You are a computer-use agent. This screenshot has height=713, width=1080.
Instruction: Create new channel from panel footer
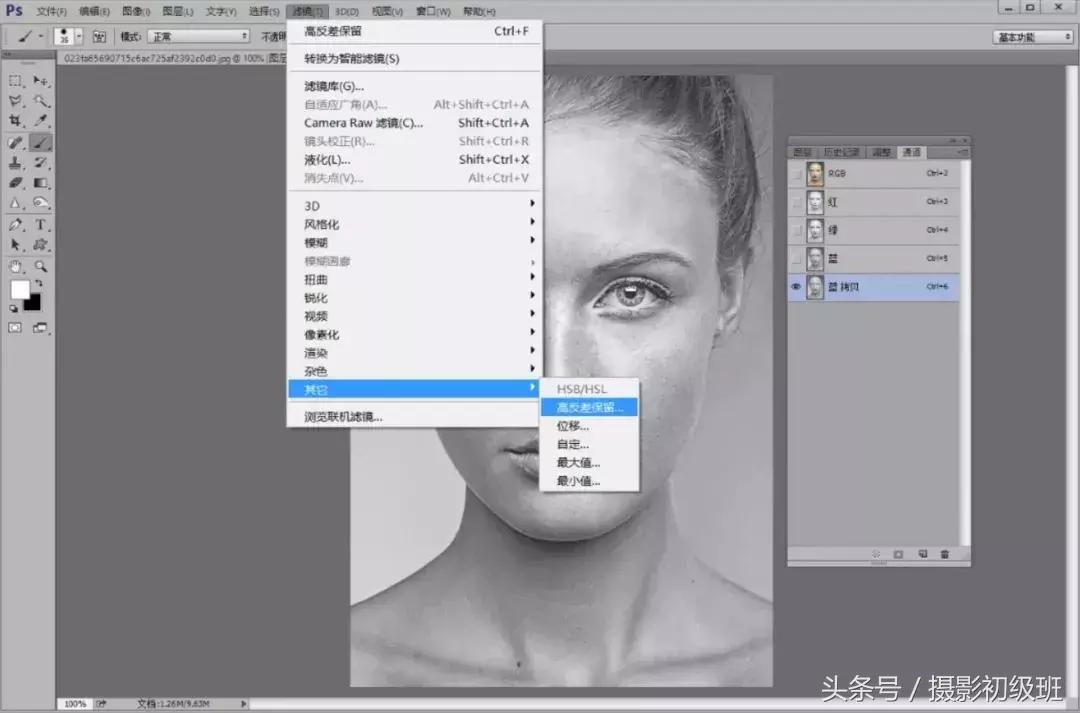(x=921, y=553)
